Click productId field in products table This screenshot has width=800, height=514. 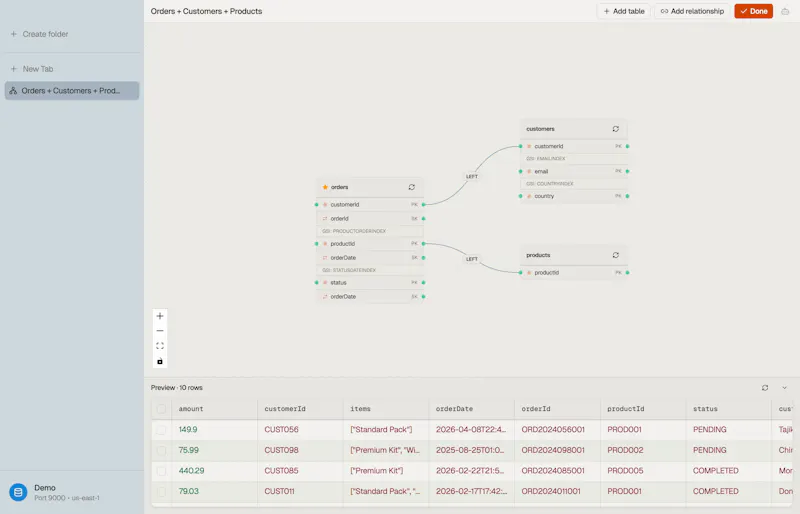point(574,273)
